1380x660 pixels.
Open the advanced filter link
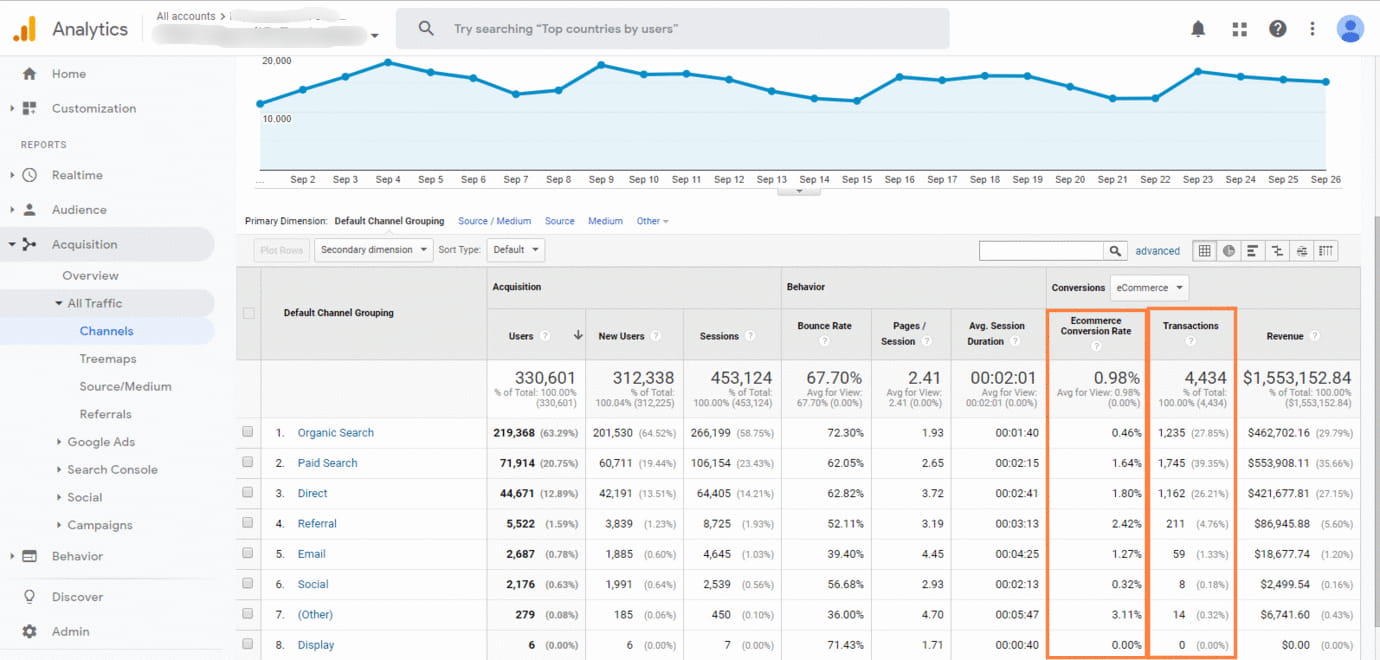[1157, 250]
